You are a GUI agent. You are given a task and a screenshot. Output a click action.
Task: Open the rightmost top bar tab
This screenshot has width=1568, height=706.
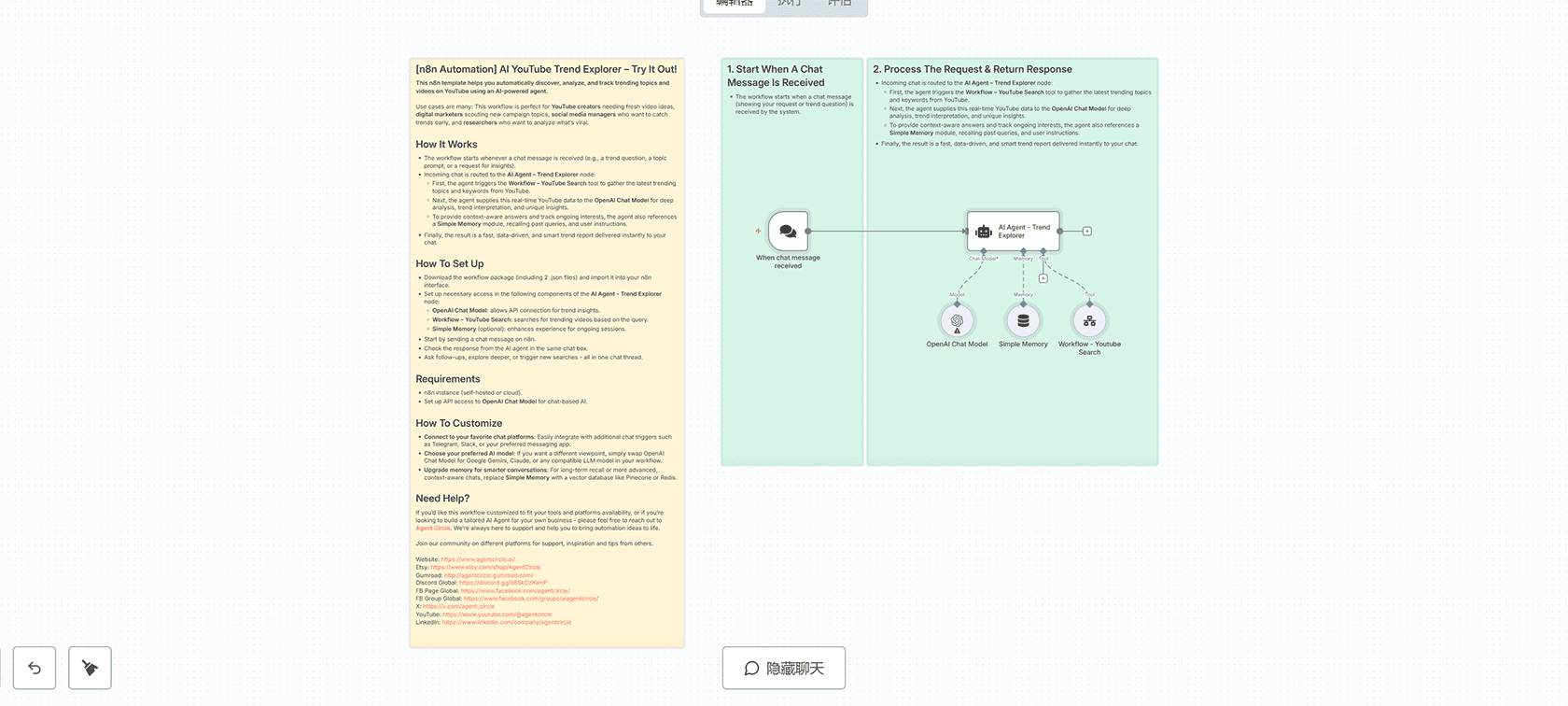pyautogui.click(x=840, y=4)
